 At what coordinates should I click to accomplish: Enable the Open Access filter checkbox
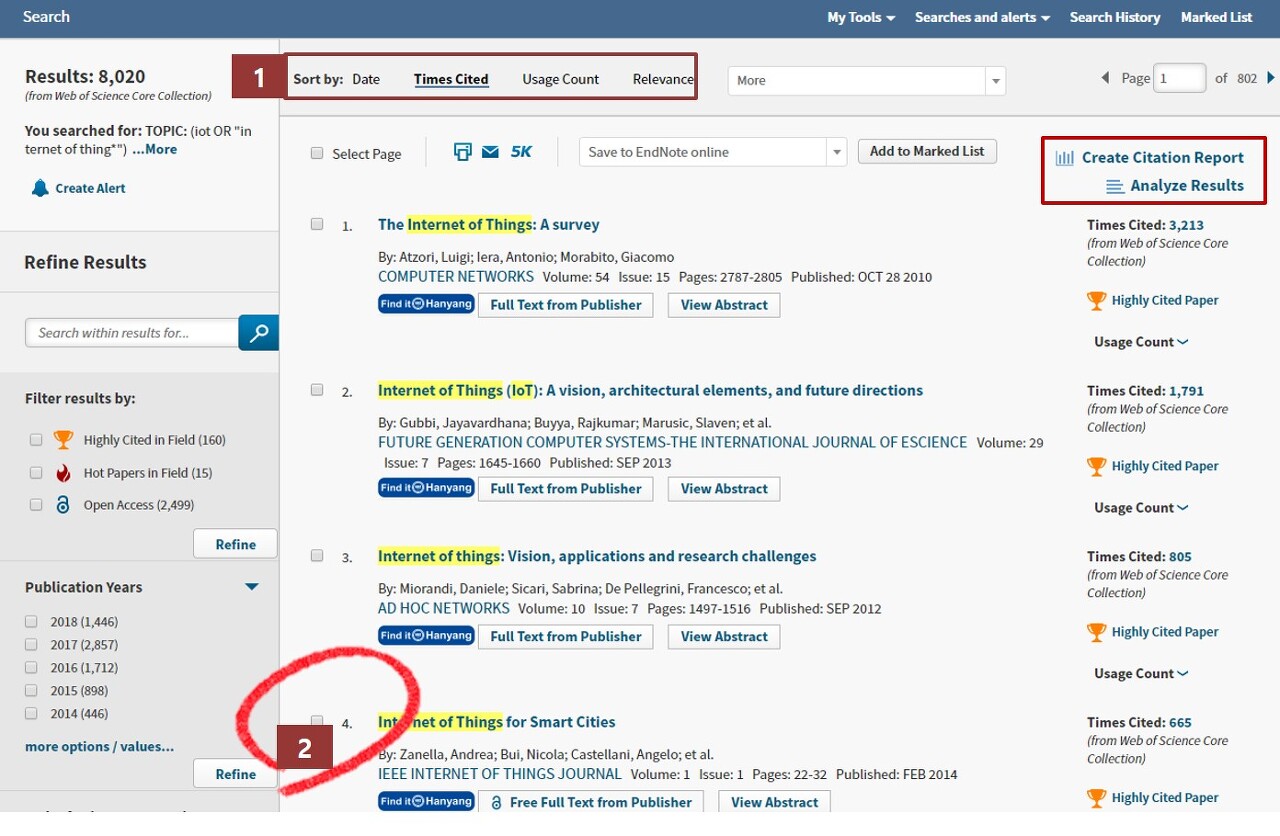36,505
